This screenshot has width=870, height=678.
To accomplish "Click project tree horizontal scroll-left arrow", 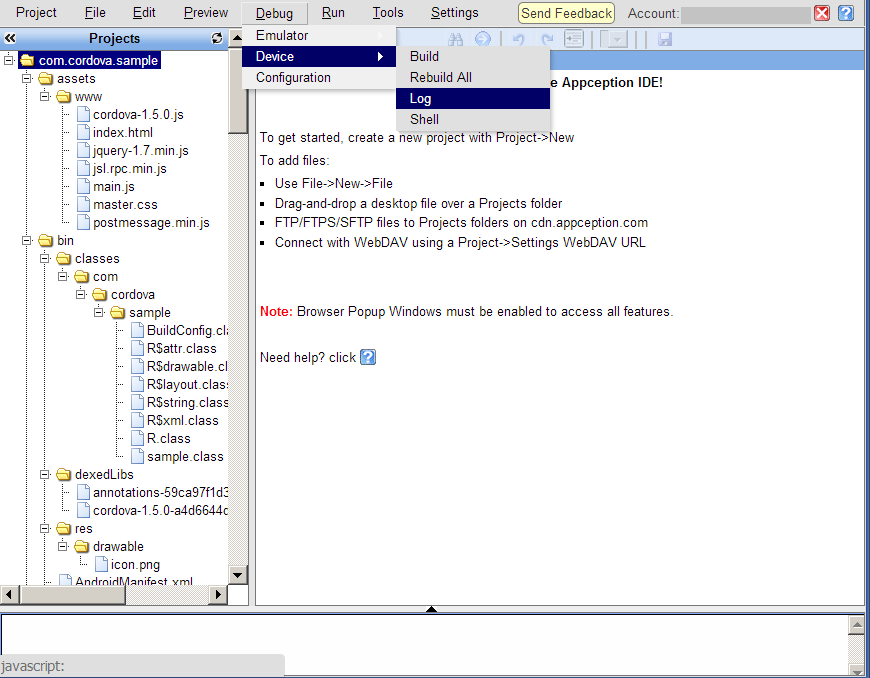I will 9,594.
